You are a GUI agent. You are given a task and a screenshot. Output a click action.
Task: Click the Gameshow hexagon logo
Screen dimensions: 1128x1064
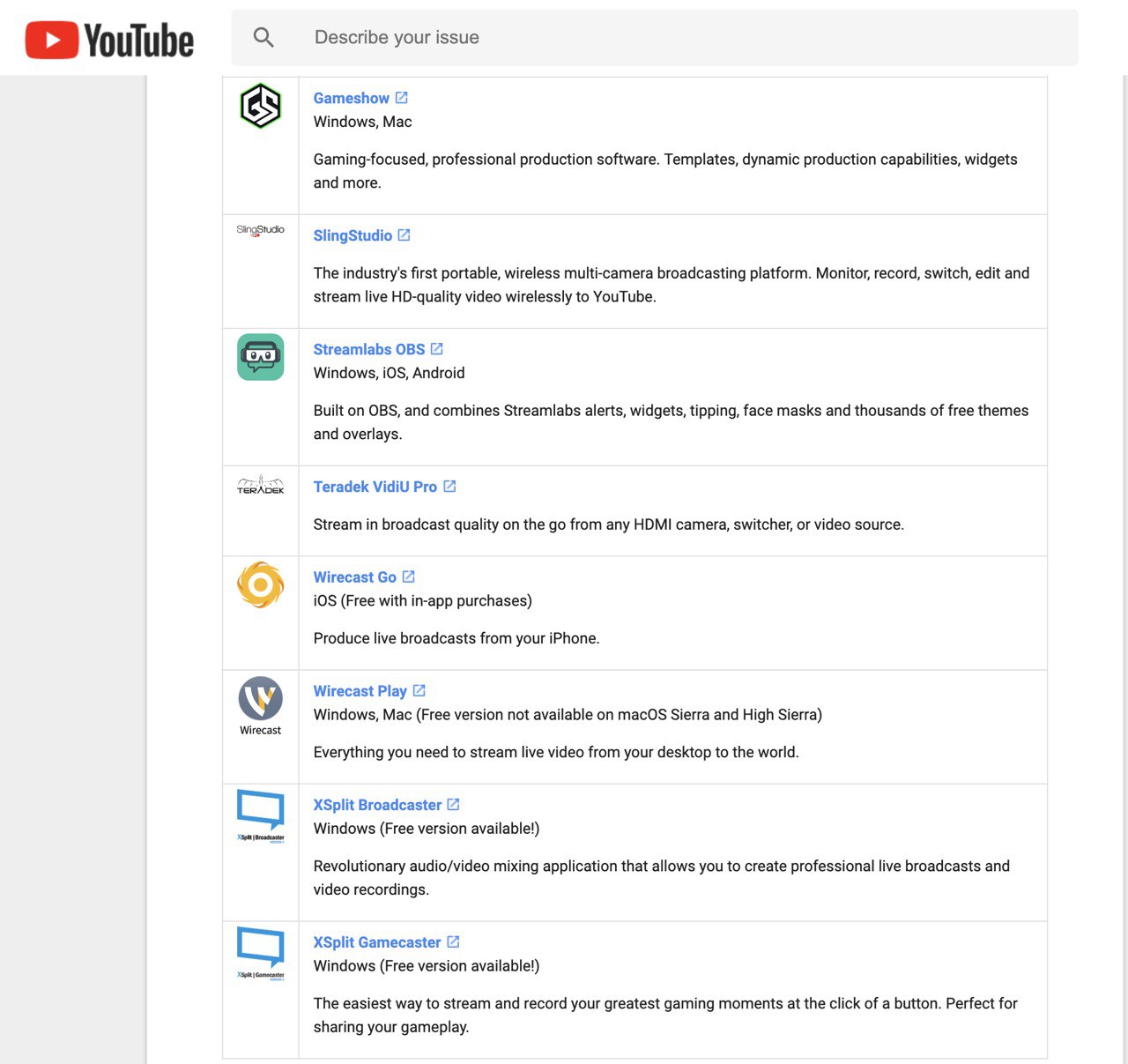260,106
